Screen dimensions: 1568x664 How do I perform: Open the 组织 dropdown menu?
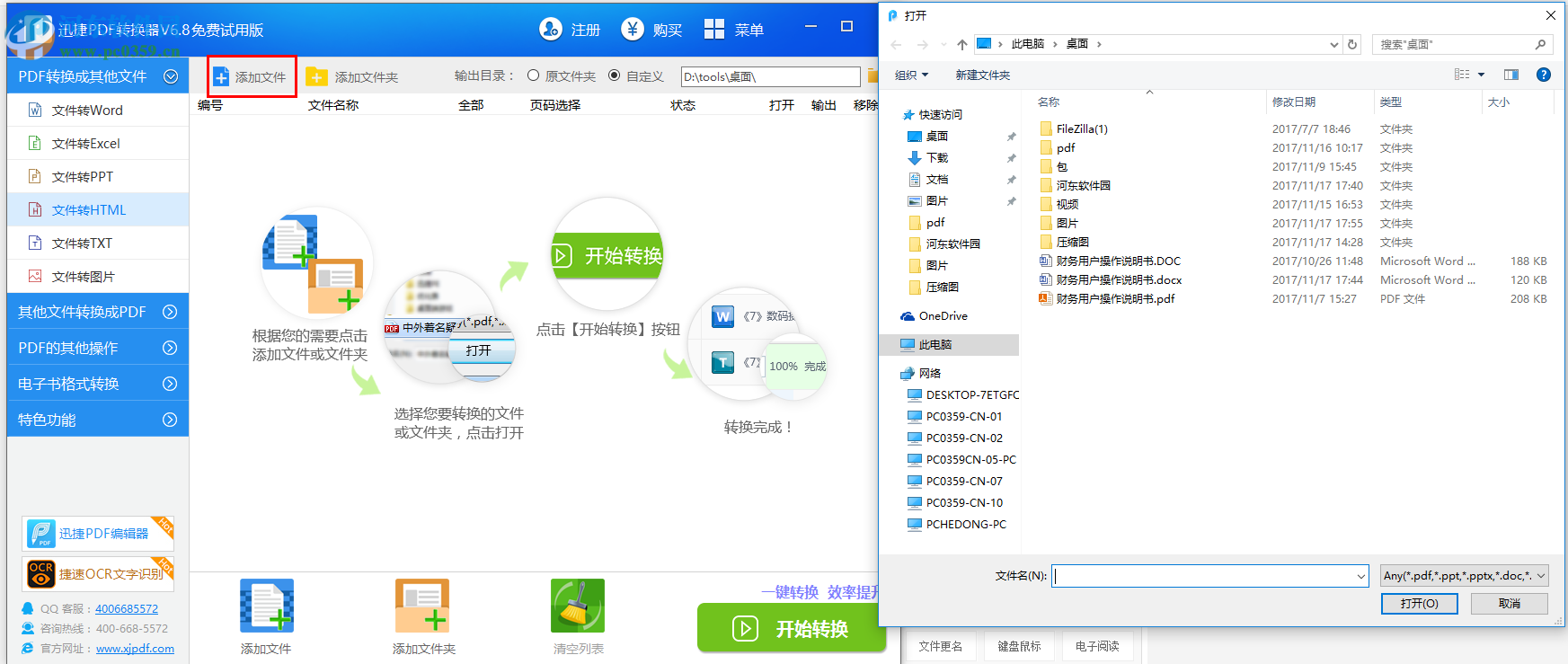pos(912,75)
